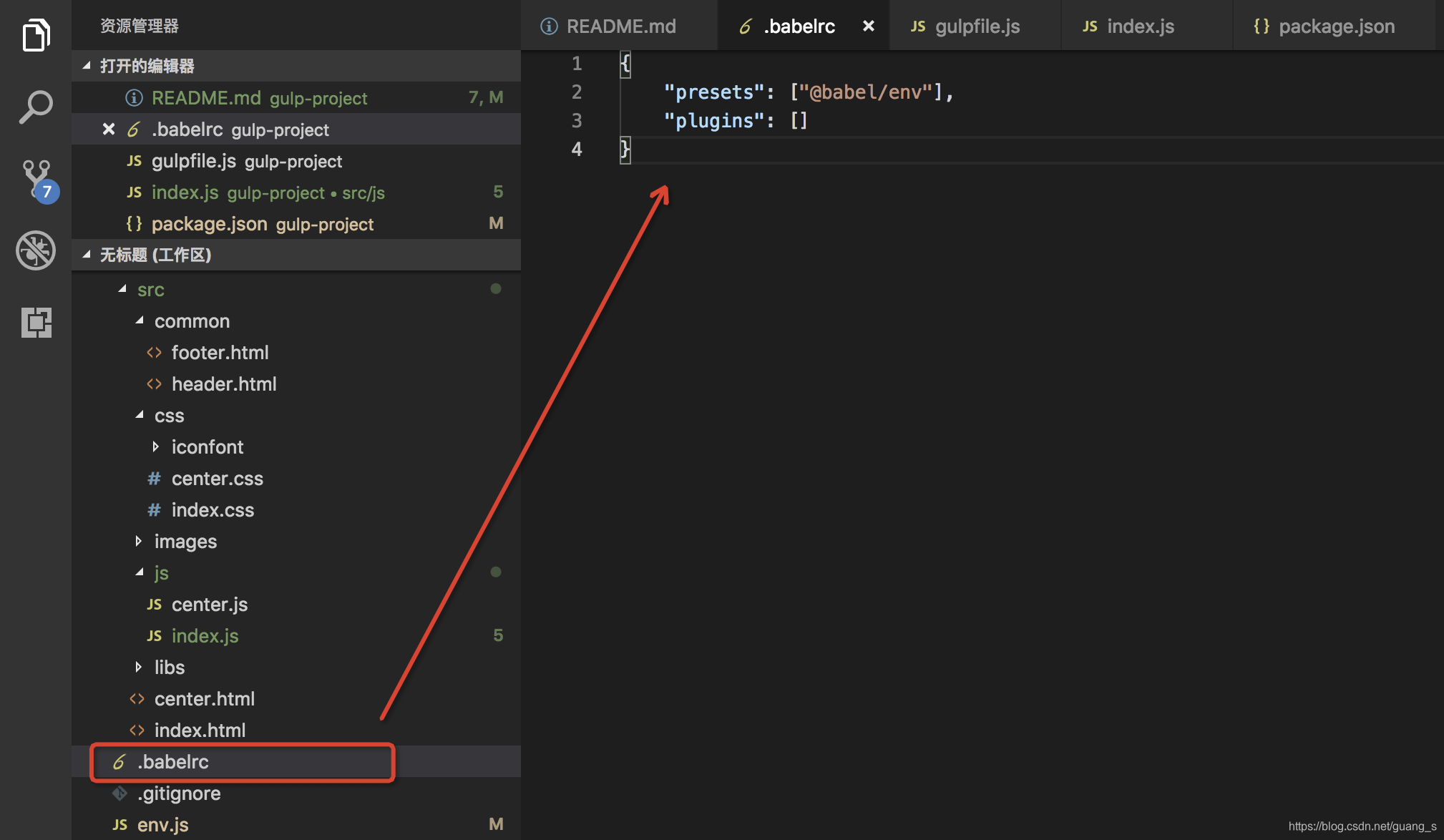Close .babelrc in open editors list
The height and width of the screenshot is (840, 1444).
pos(108,129)
